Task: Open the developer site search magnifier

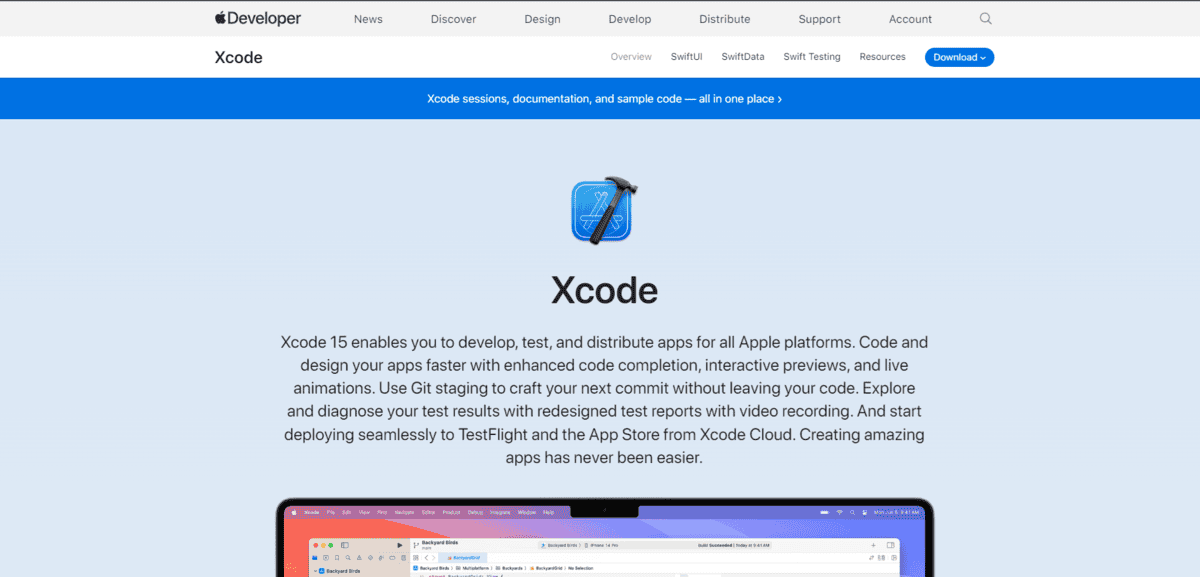Action: [986, 18]
